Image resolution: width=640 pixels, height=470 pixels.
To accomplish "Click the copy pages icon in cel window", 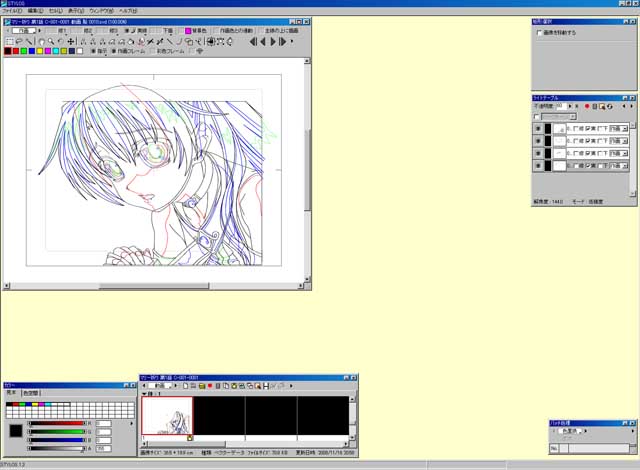I will coord(226,386).
